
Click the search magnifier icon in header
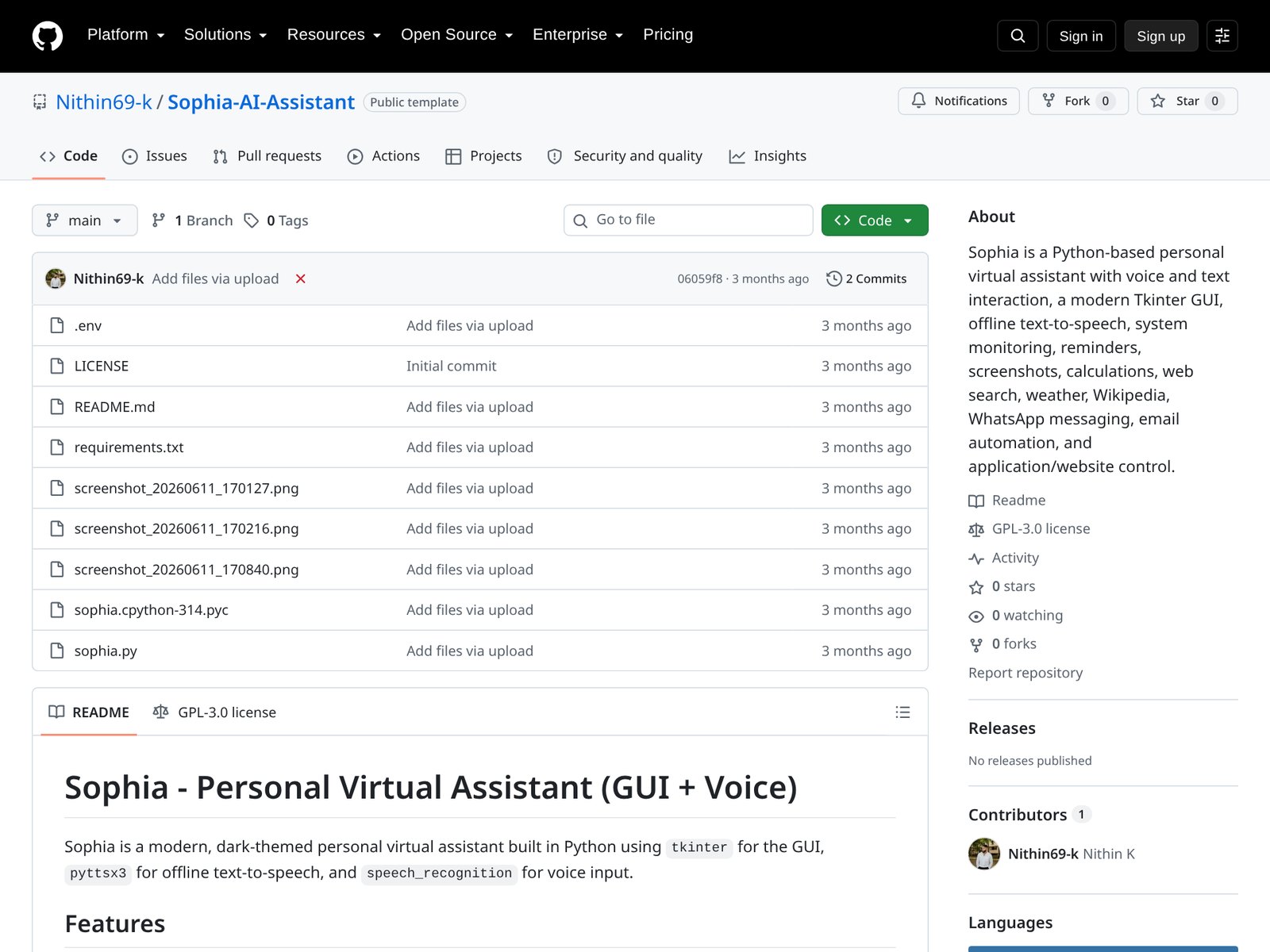click(1018, 36)
